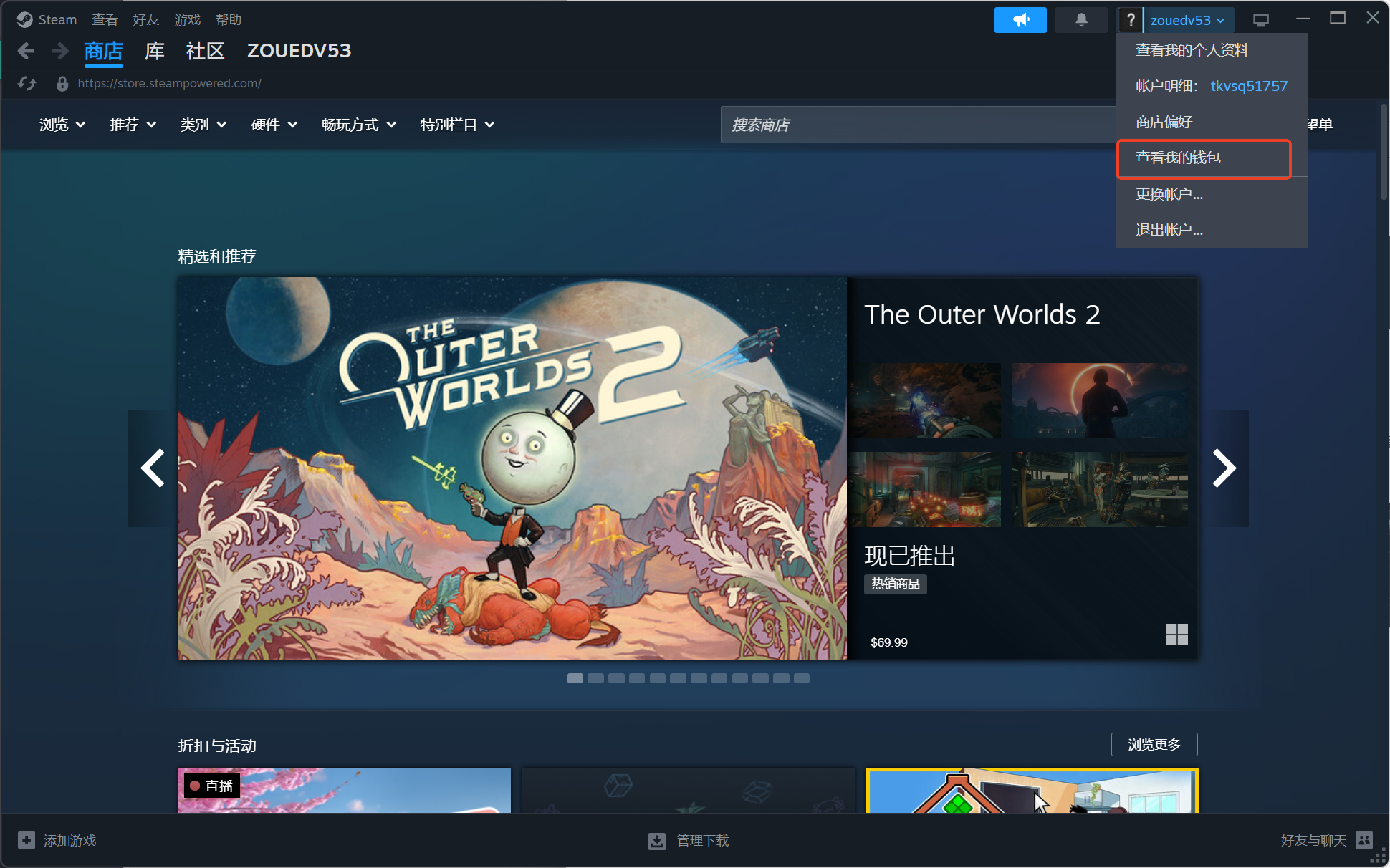Screen dimensions: 1390x868
Task: Expand the 类别 dropdown menu
Action: [x=203, y=125]
